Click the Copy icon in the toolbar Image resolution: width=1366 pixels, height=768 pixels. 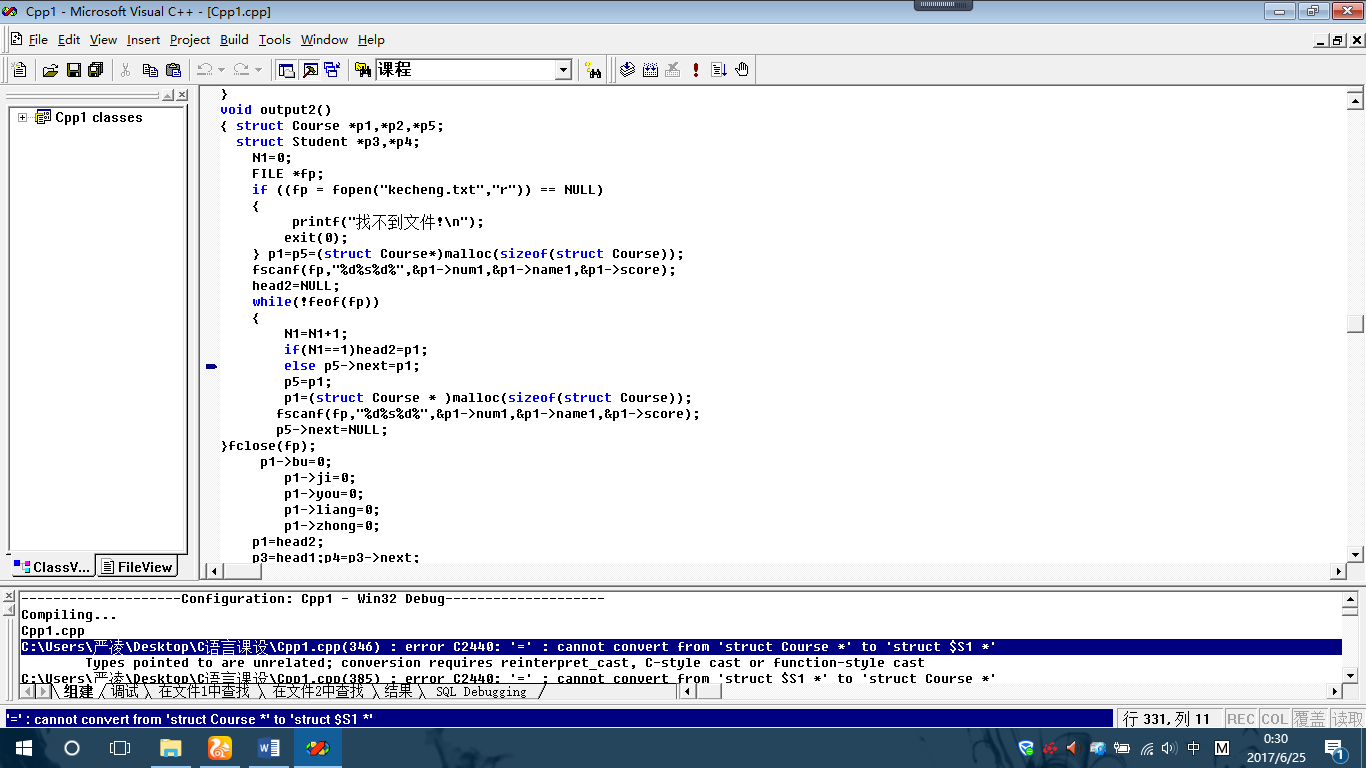click(150, 70)
